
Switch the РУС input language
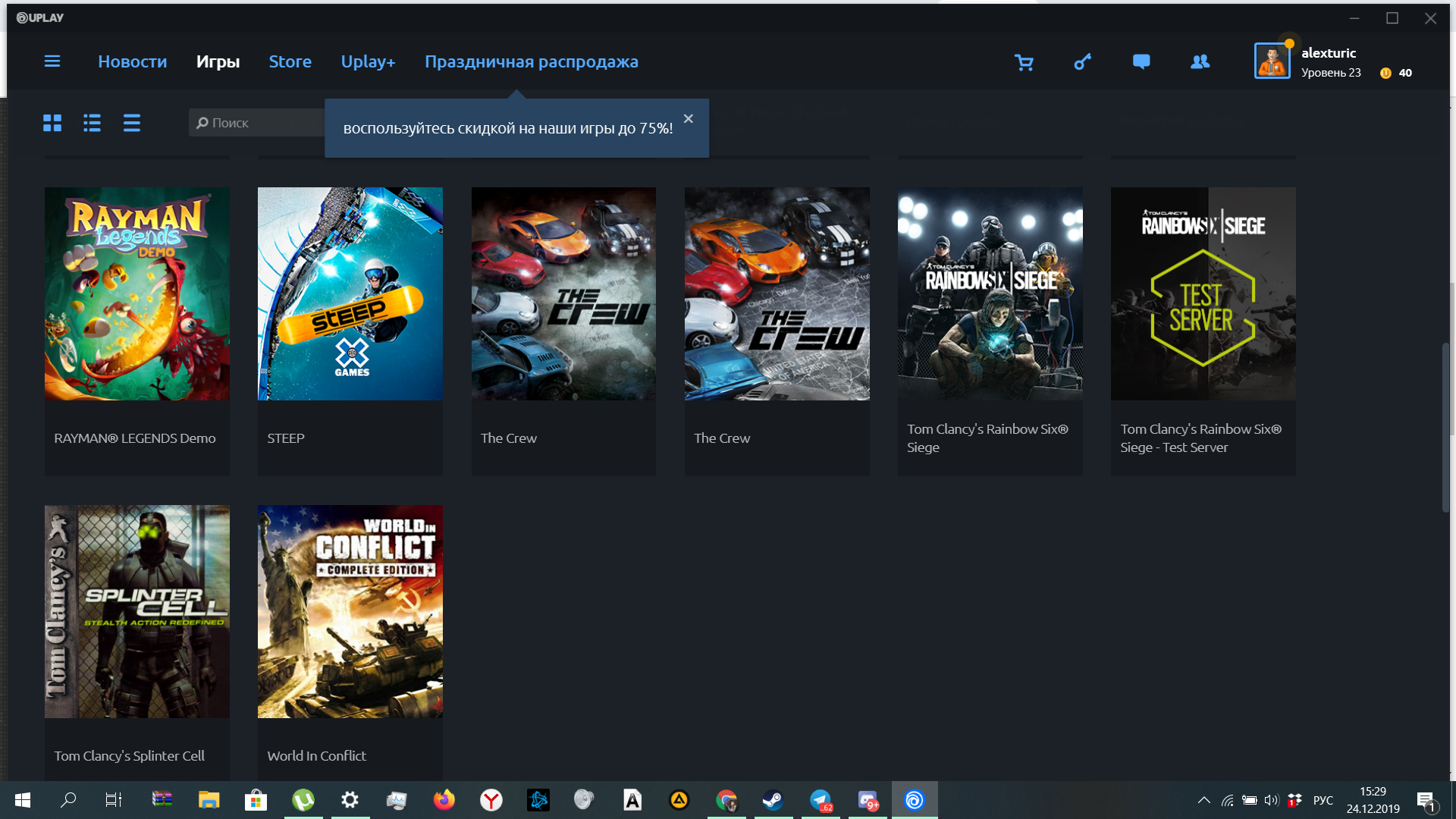point(1323,800)
